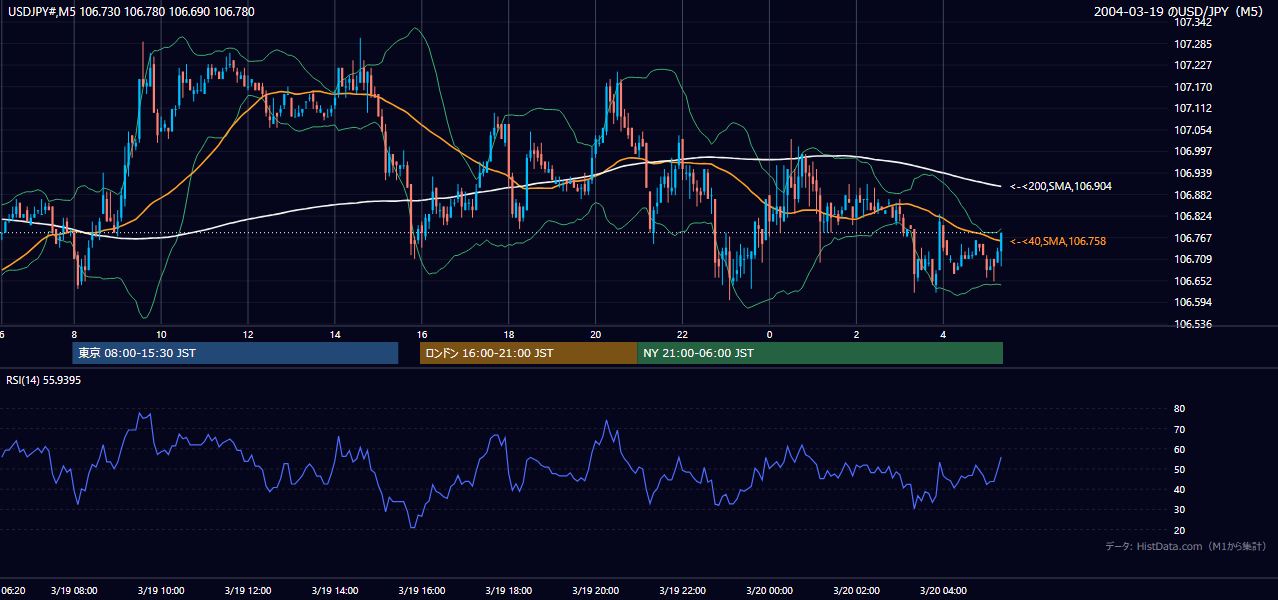Click the 3/19 12:00 time label
1278x600 pixels.
point(248,591)
